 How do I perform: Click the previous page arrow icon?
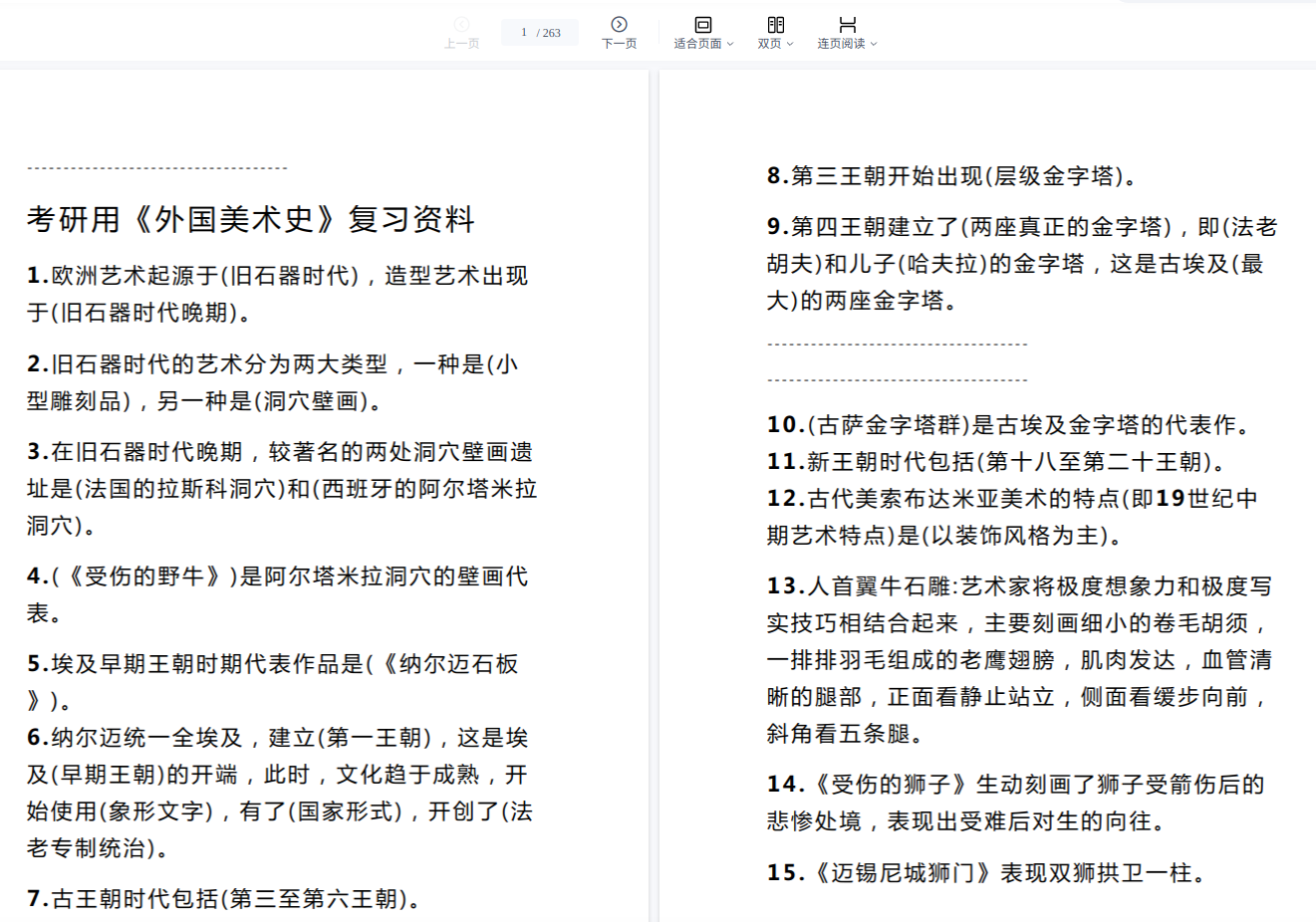tap(461, 24)
